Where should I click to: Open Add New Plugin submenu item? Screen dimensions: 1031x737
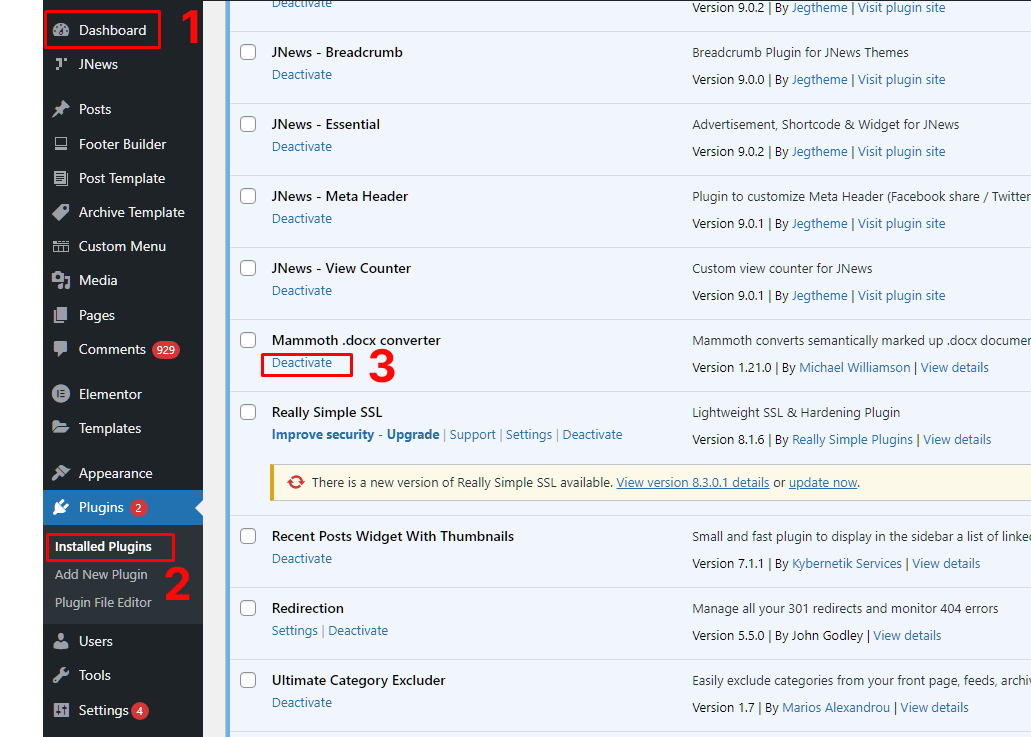pyautogui.click(x=101, y=574)
